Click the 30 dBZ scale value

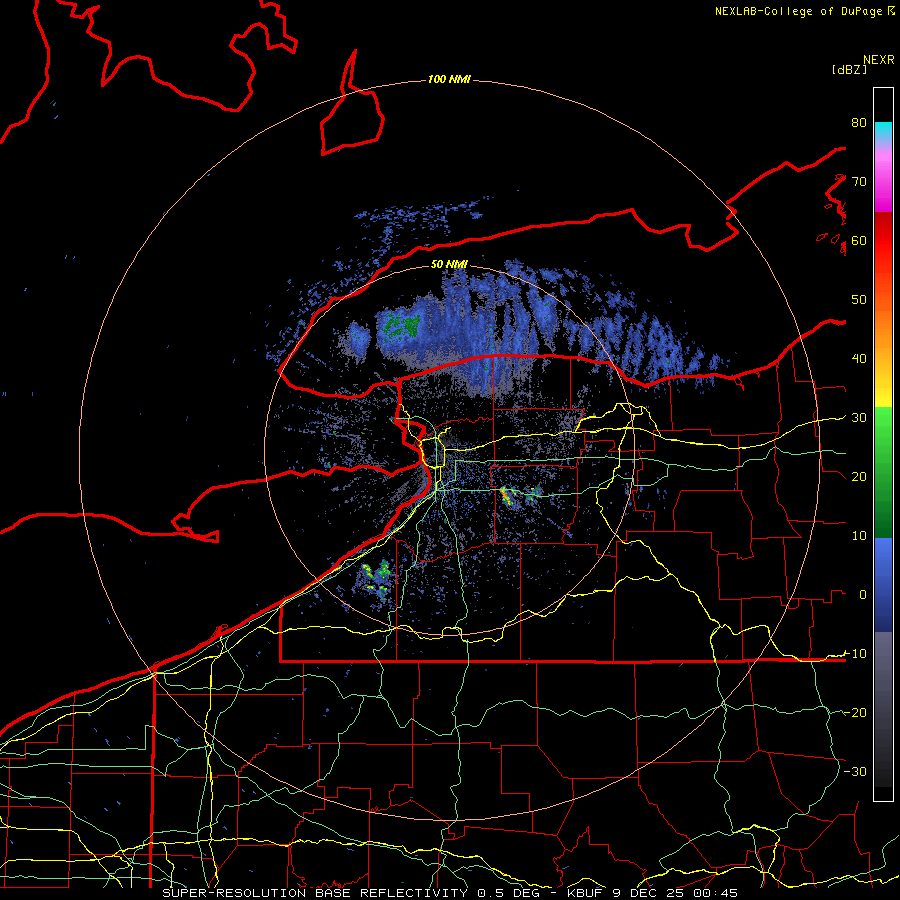(859, 417)
